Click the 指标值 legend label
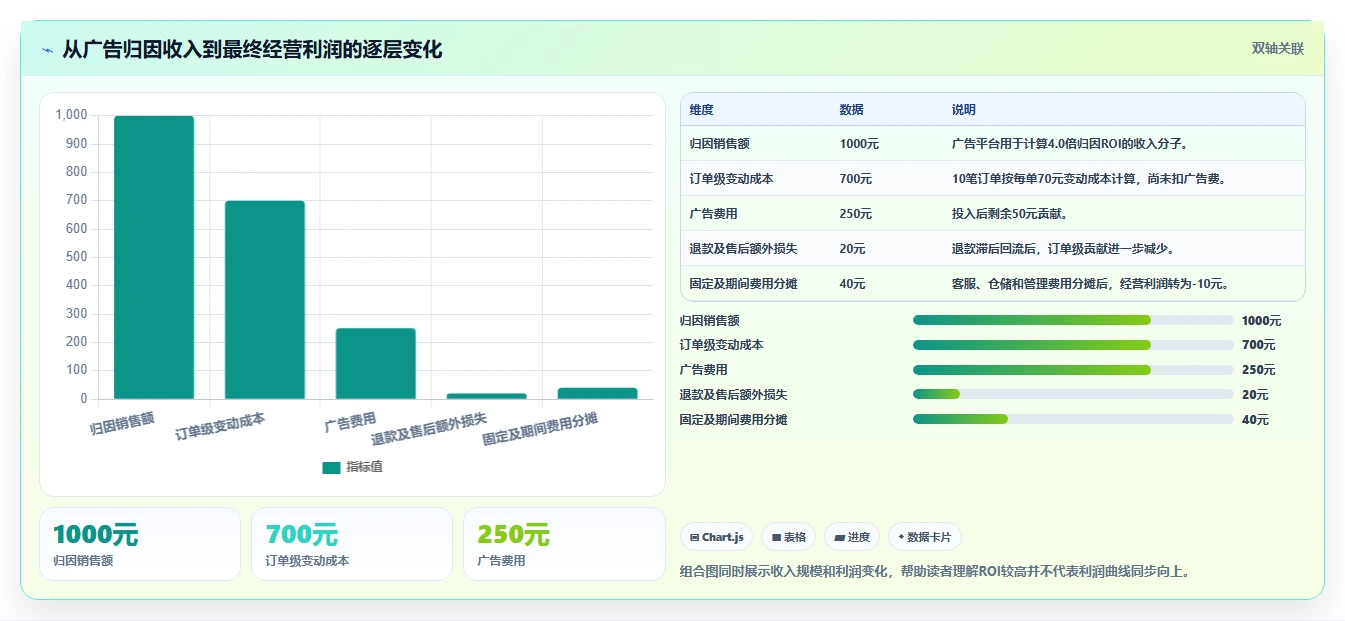 (x=364, y=467)
